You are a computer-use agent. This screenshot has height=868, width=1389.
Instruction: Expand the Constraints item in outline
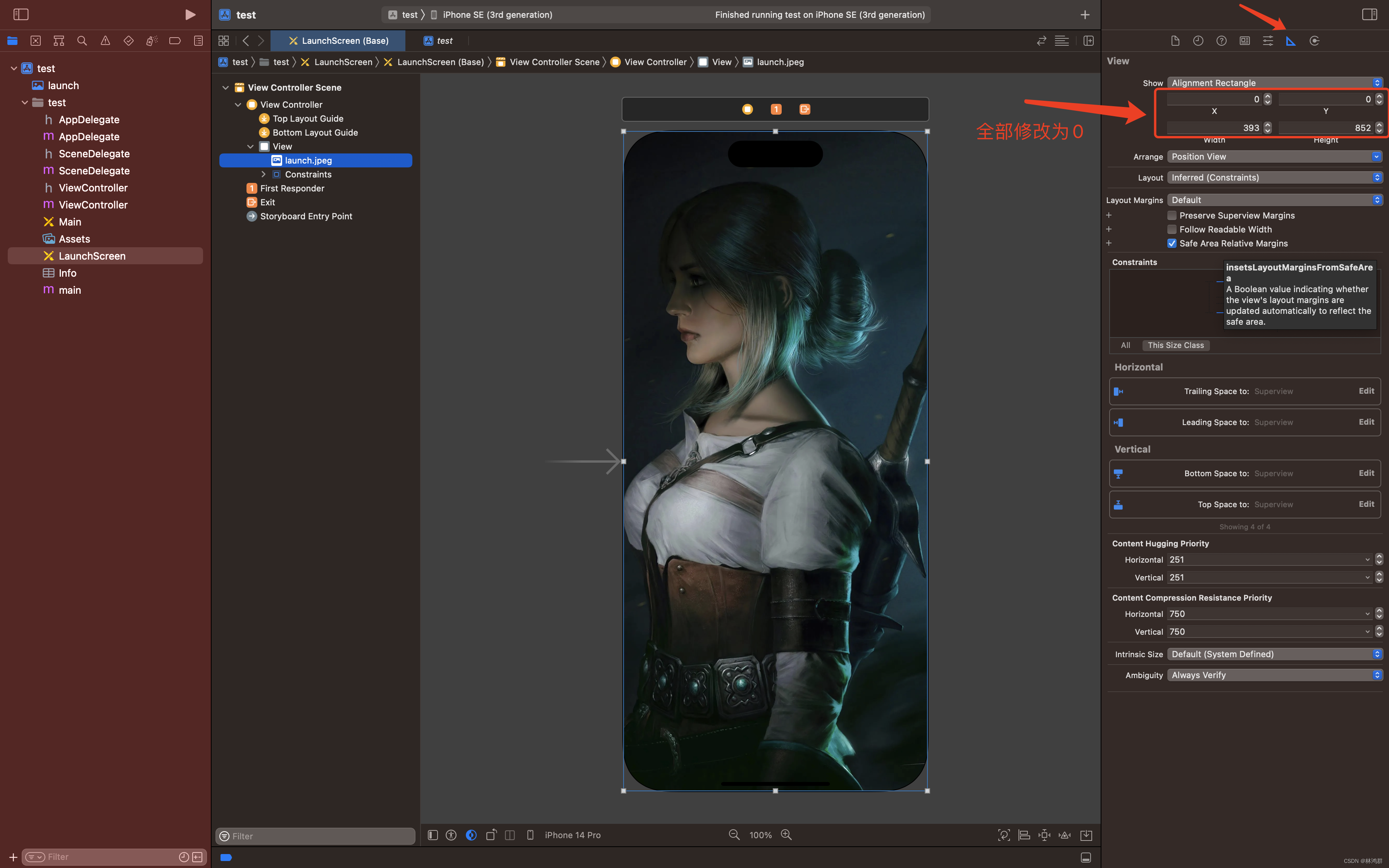click(264, 174)
